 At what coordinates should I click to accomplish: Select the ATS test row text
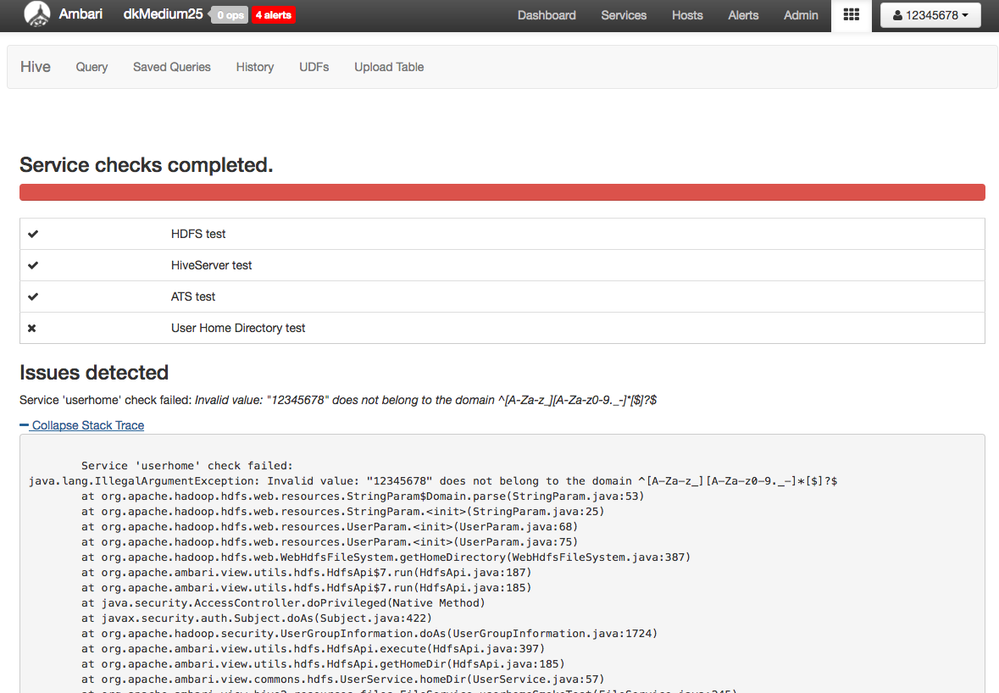click(x=193, y=296)
